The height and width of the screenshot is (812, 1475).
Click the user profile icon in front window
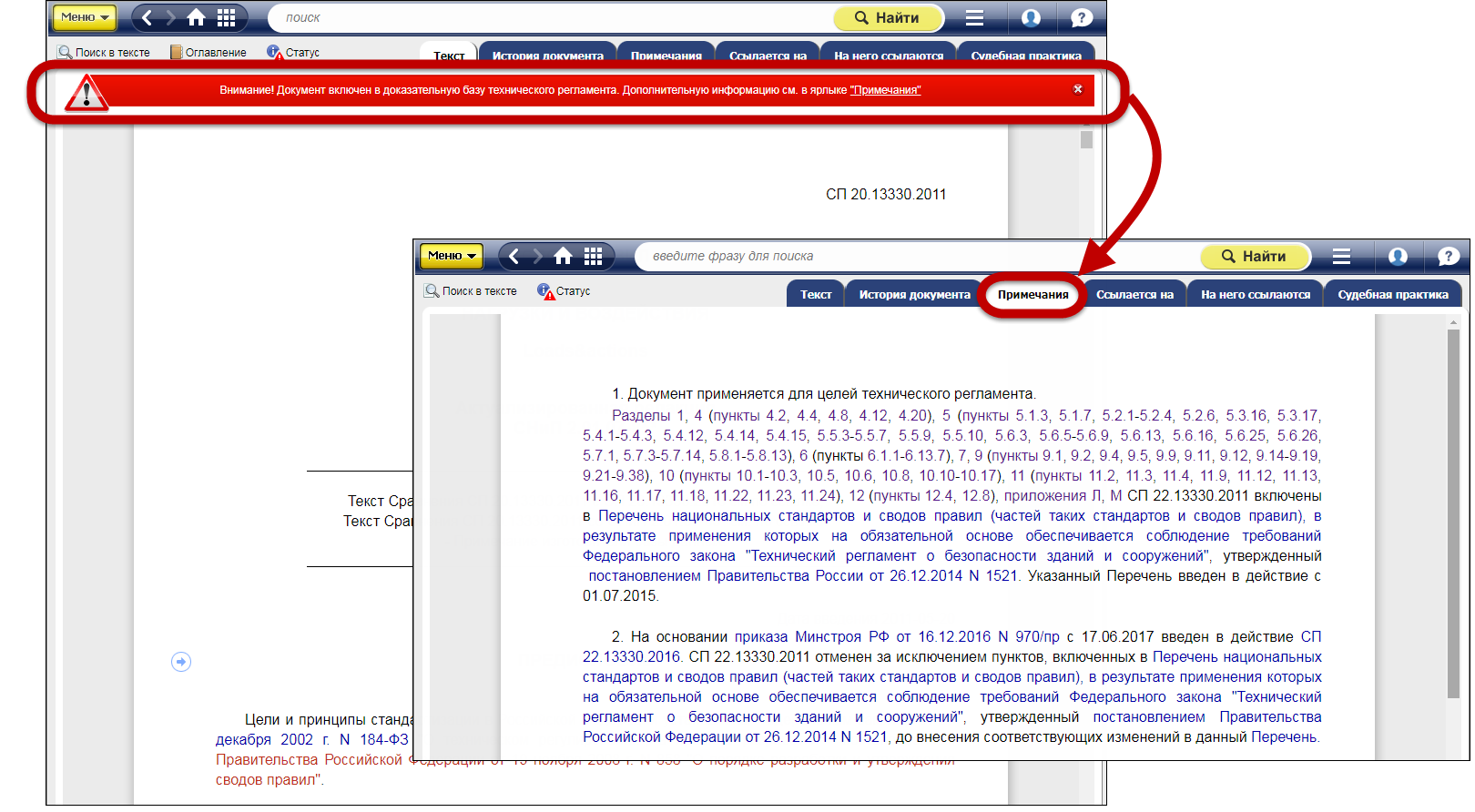point(1398,257)
